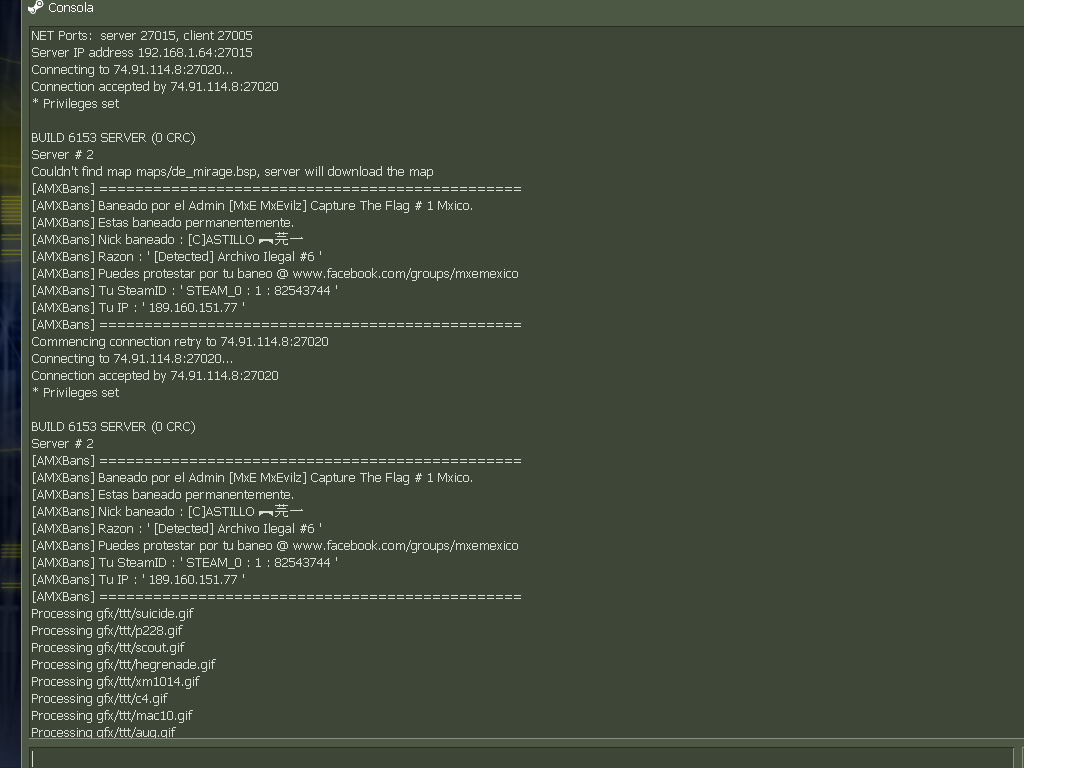Click the Couldn't find map de_mirage.bsp line
Image resolution: width=1087 pixels, height=768 pixels.
(x=232, y=172)
